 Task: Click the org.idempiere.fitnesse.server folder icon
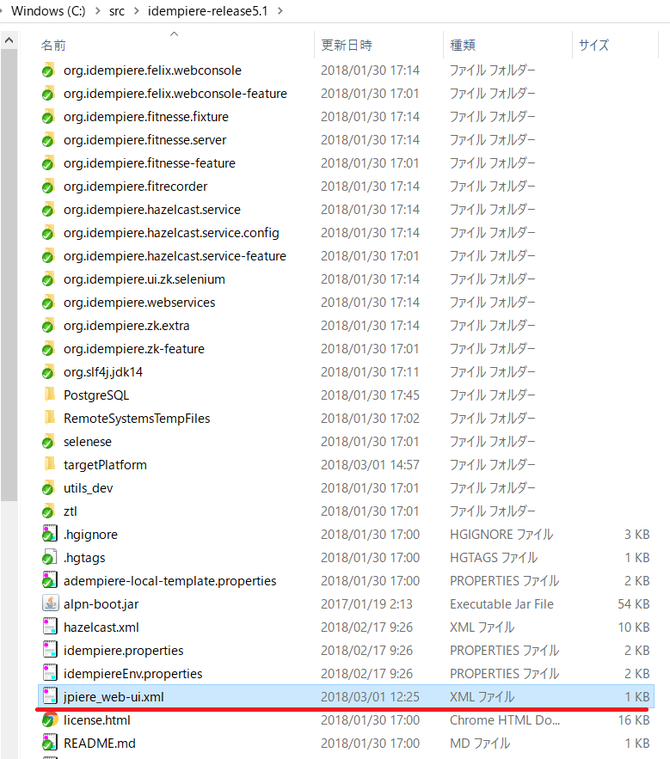(x=48, y=140)
